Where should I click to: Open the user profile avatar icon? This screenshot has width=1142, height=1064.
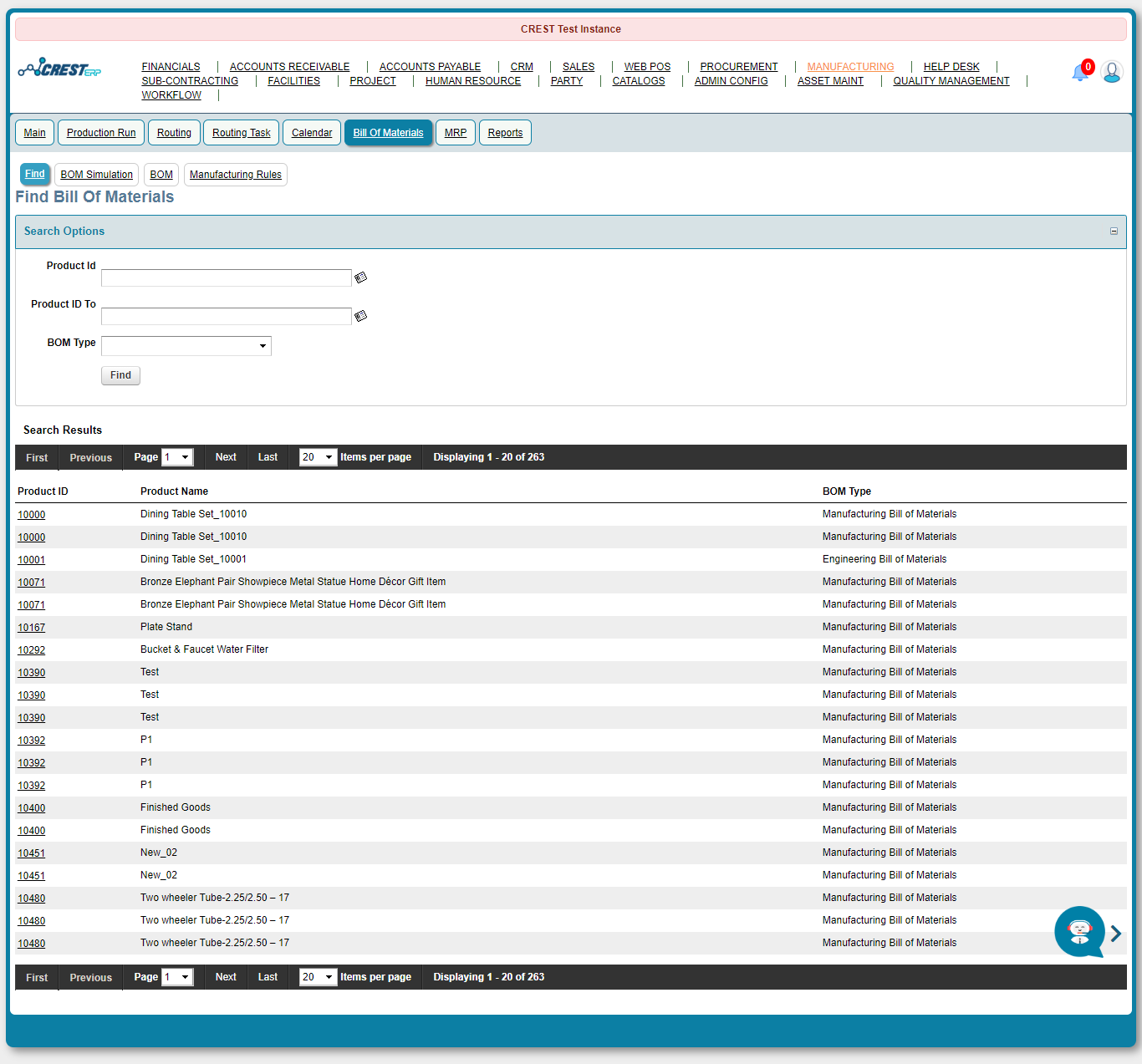click(1111, 72)
